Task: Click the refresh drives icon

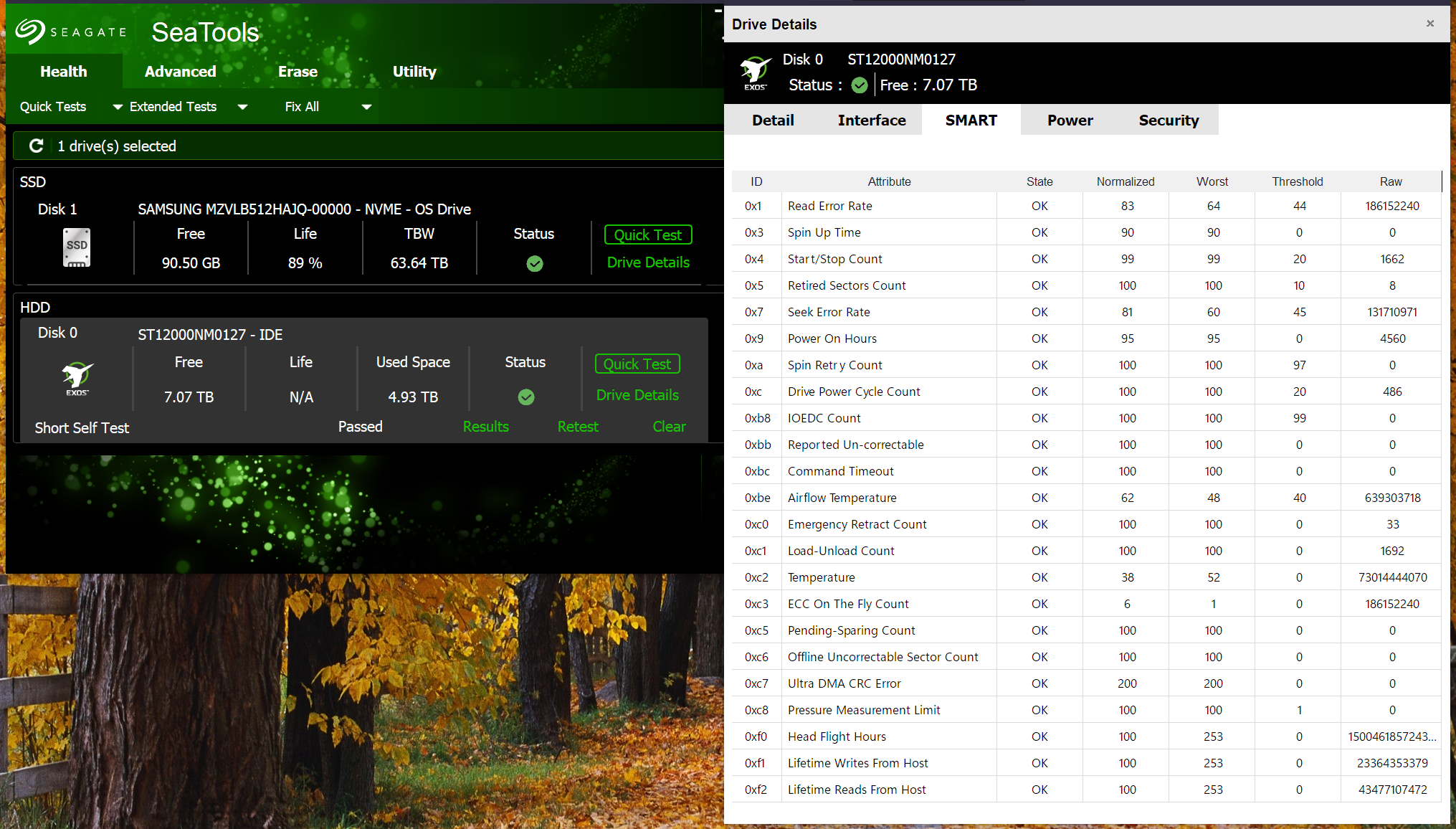Action: 36,146
